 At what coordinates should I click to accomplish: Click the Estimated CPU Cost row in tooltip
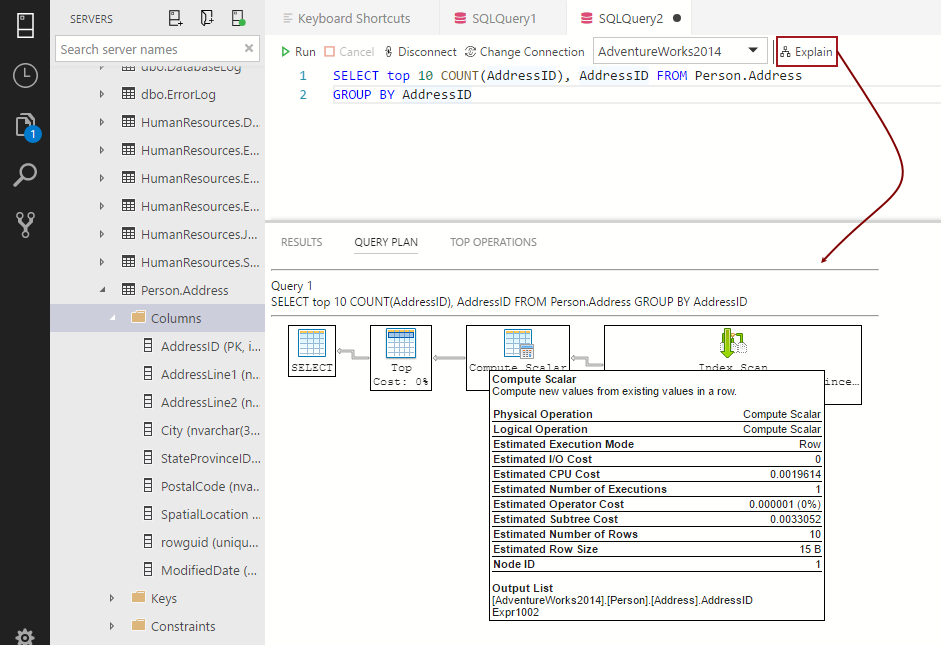pyautogui.click(x=657, y=474)
